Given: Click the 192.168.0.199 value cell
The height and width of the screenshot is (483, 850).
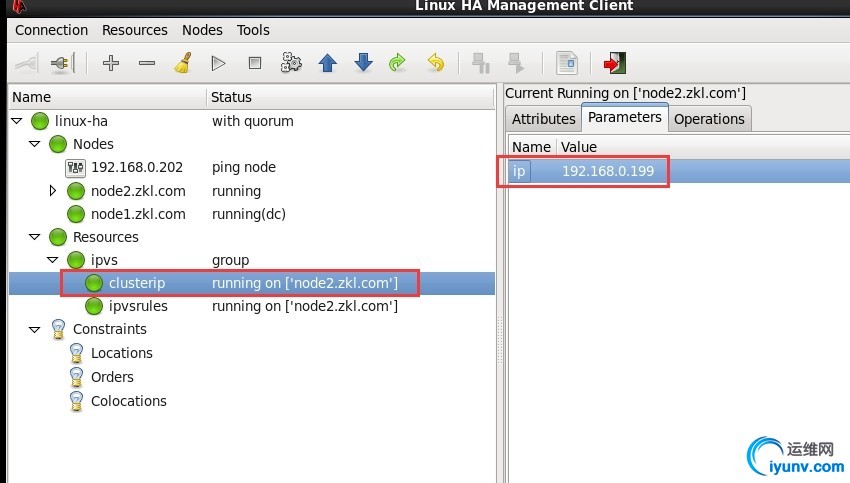Looking at the screenshot, I should (608, 171).
